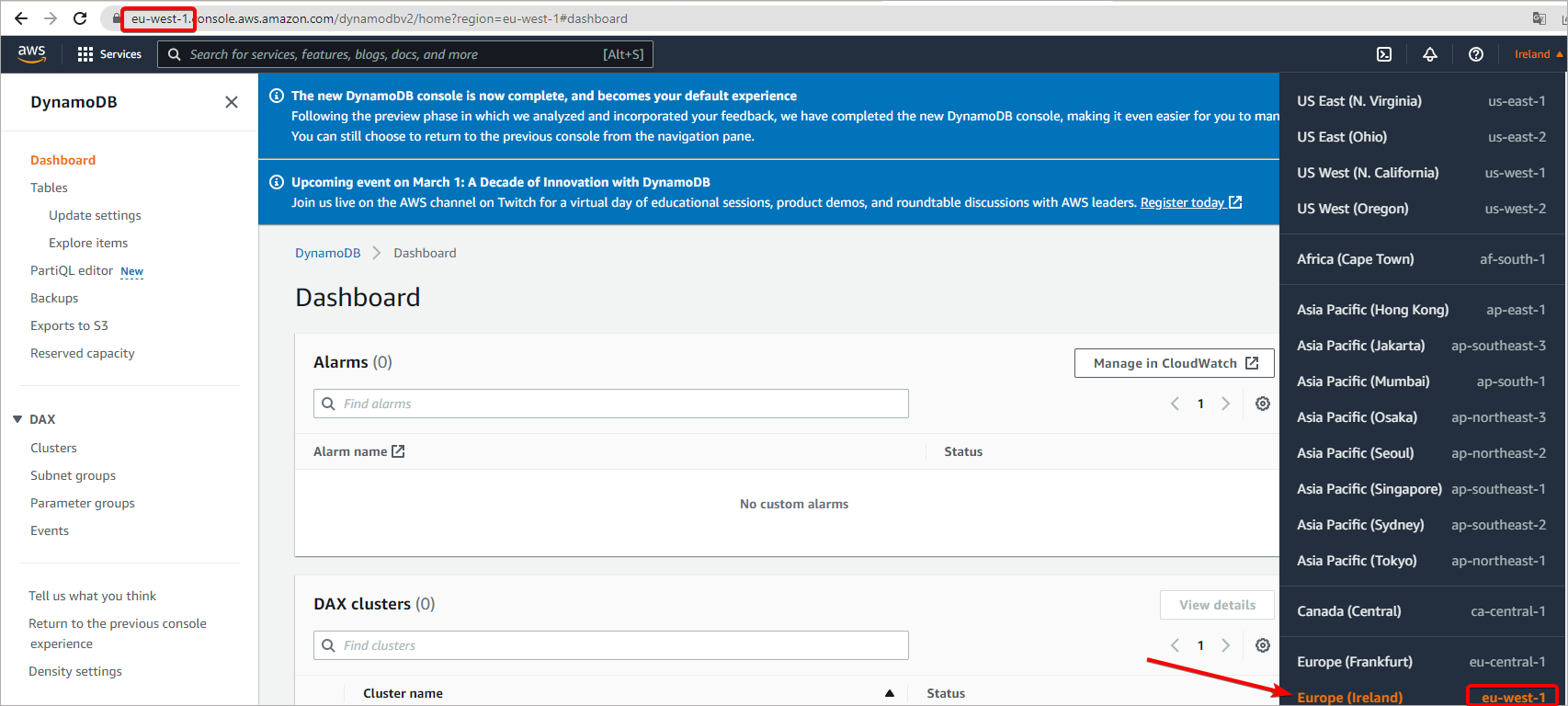Select Africa (Cape Town) region
The image size is (1568, 706).
point(1421,259)
